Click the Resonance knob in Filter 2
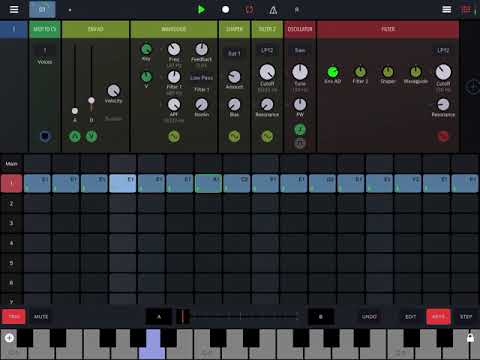The image size is (480, 360). coord(267,105)
